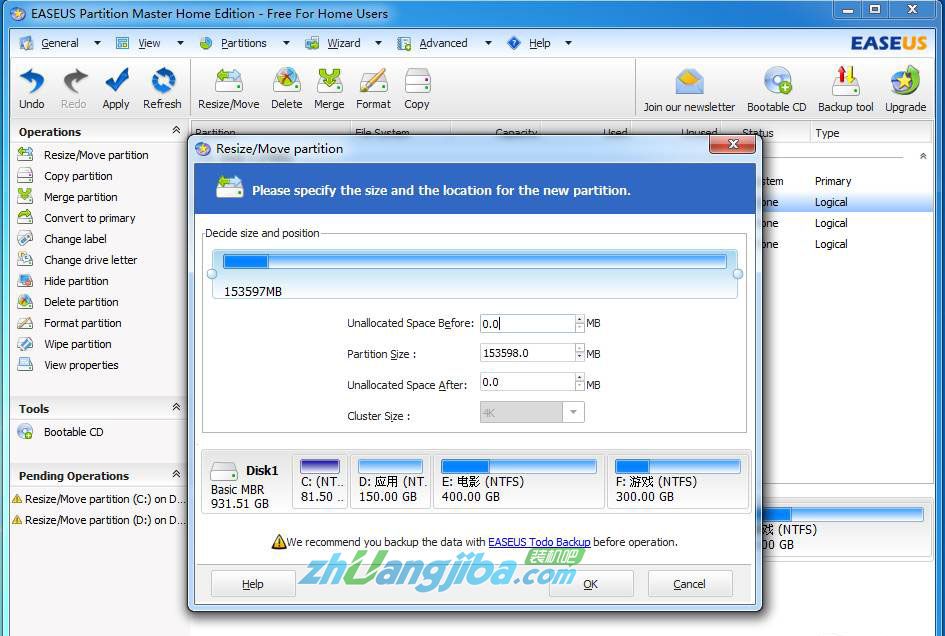Collapse the Operations panel section
This screenshot has width=945, height=636.
176,131
